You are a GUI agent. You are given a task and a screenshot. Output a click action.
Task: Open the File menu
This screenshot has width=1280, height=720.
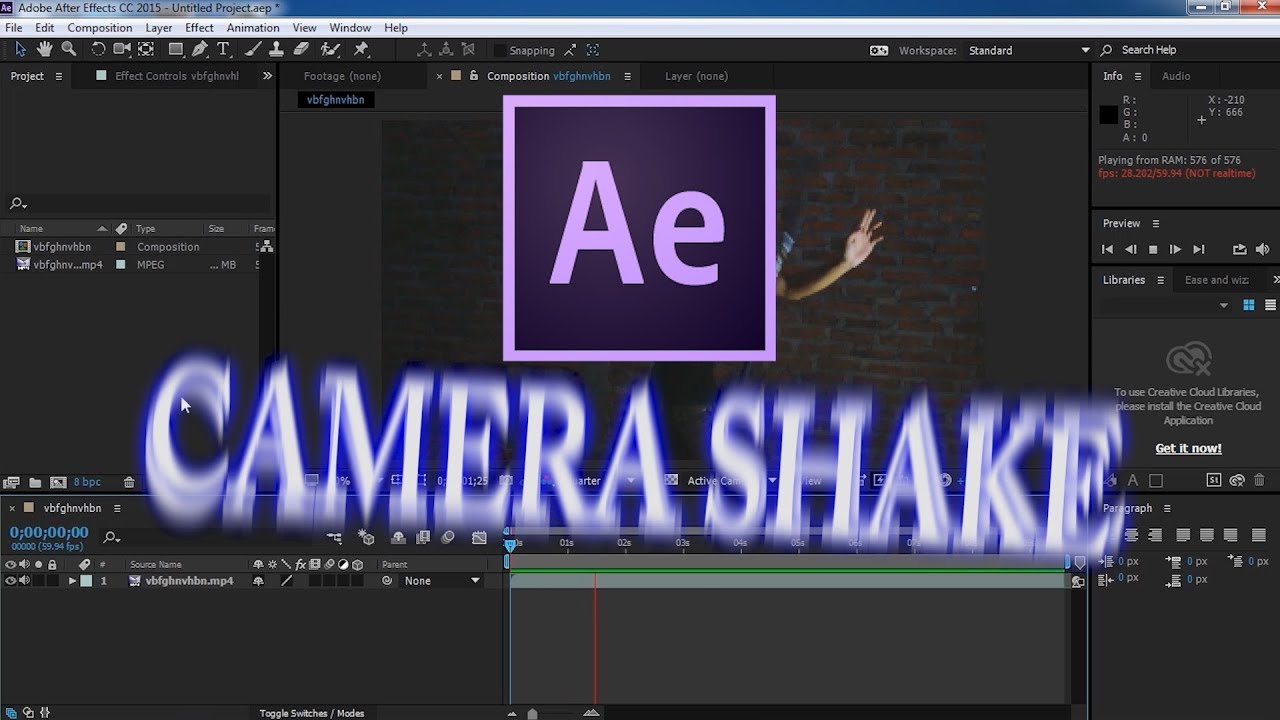(x=14, y=28)
